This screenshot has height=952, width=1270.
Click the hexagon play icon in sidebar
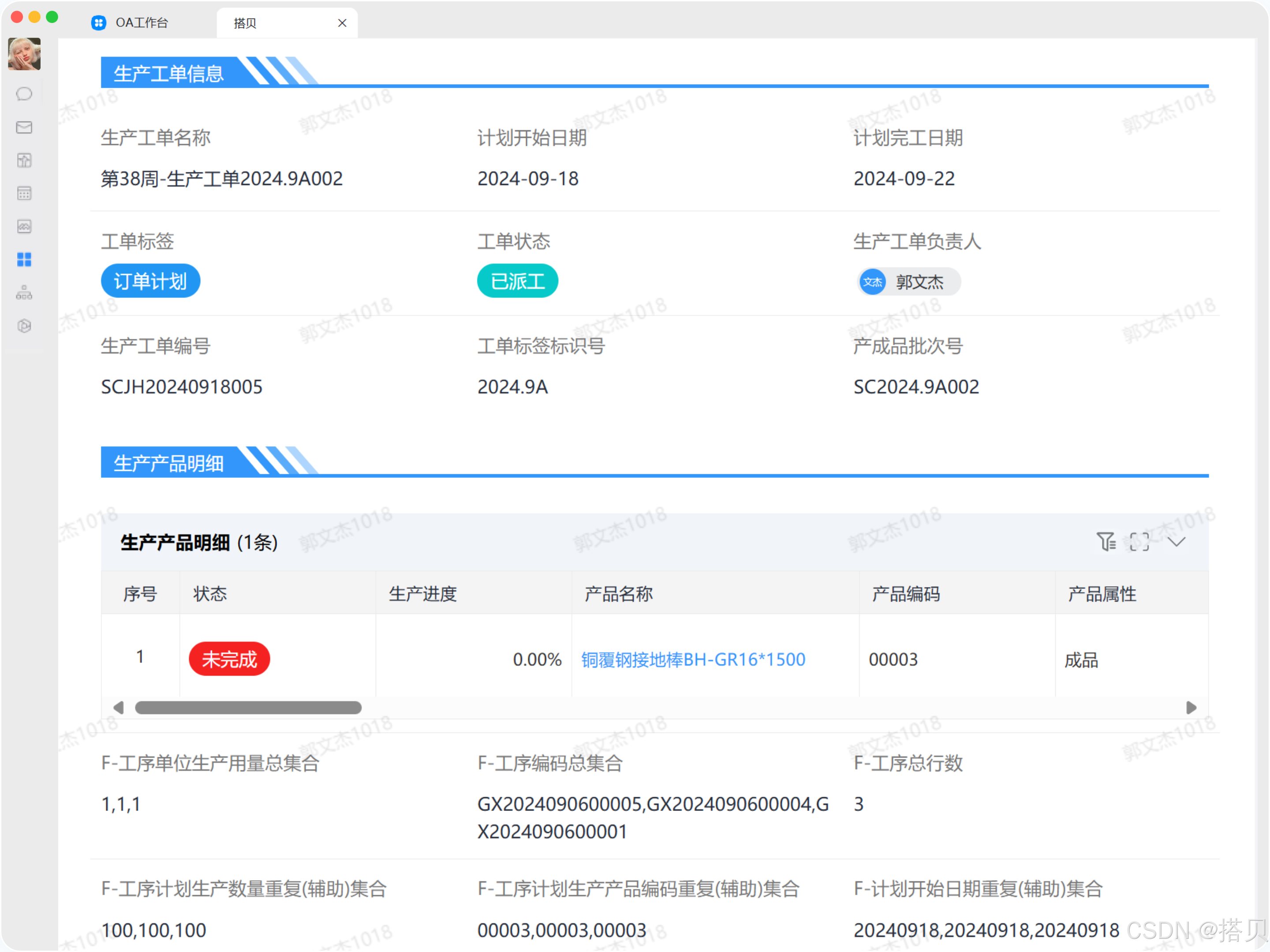click(x=24, y=326)
